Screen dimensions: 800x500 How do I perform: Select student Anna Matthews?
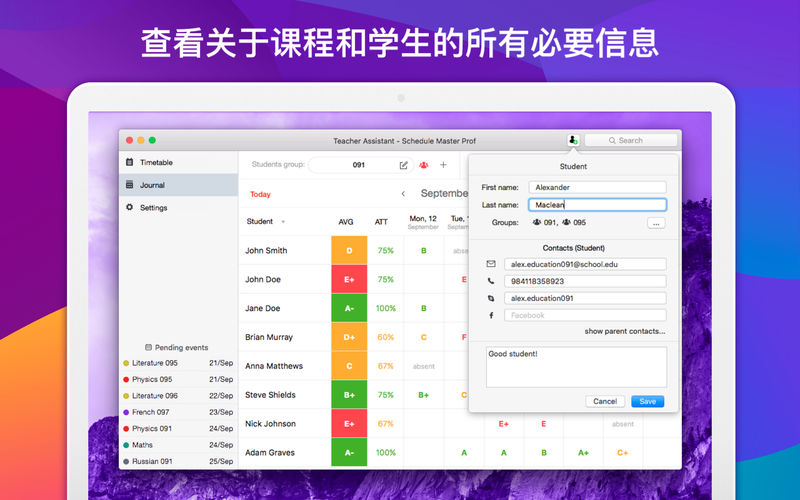pos(274,366)
